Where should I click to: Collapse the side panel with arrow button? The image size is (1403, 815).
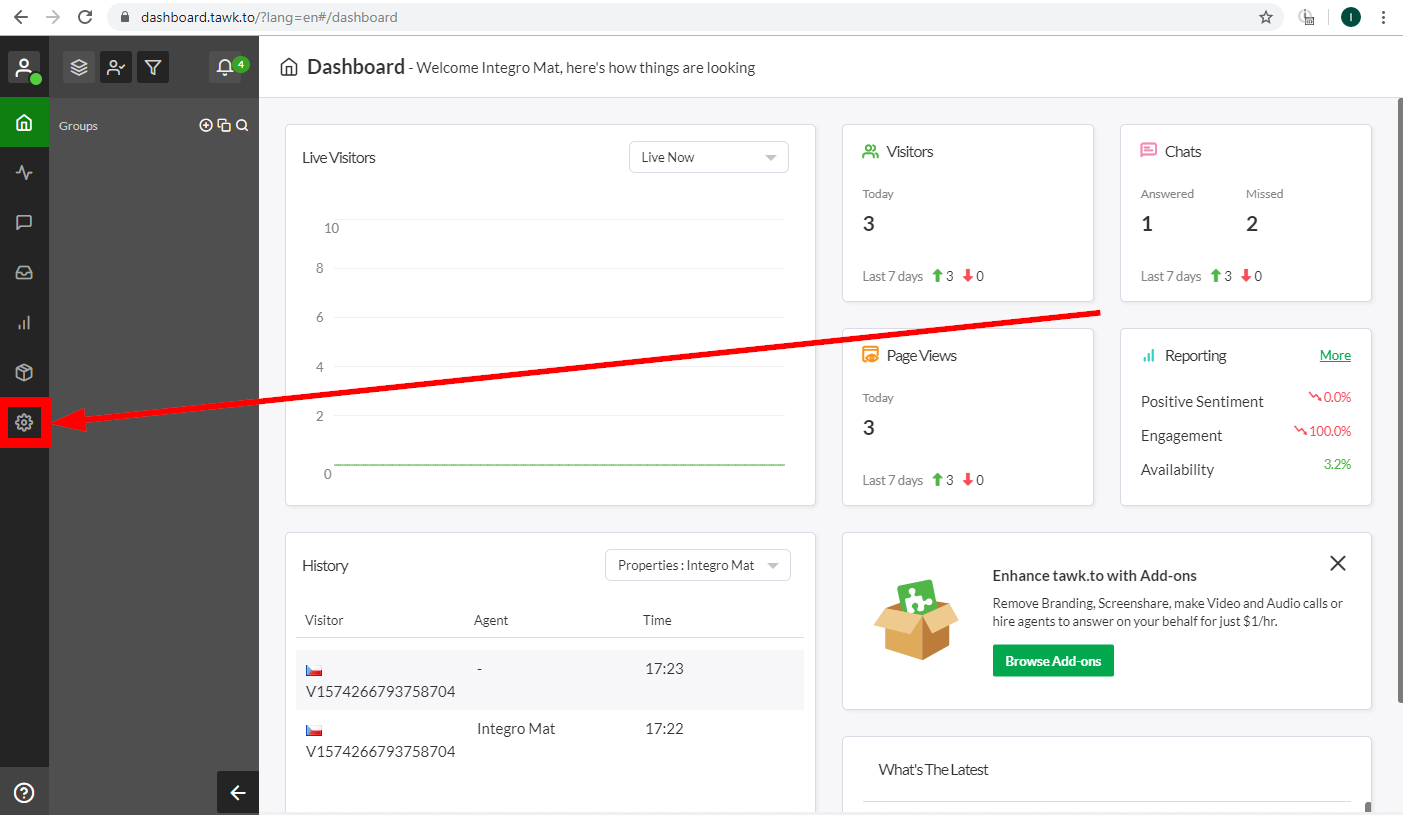pos(238,793)
